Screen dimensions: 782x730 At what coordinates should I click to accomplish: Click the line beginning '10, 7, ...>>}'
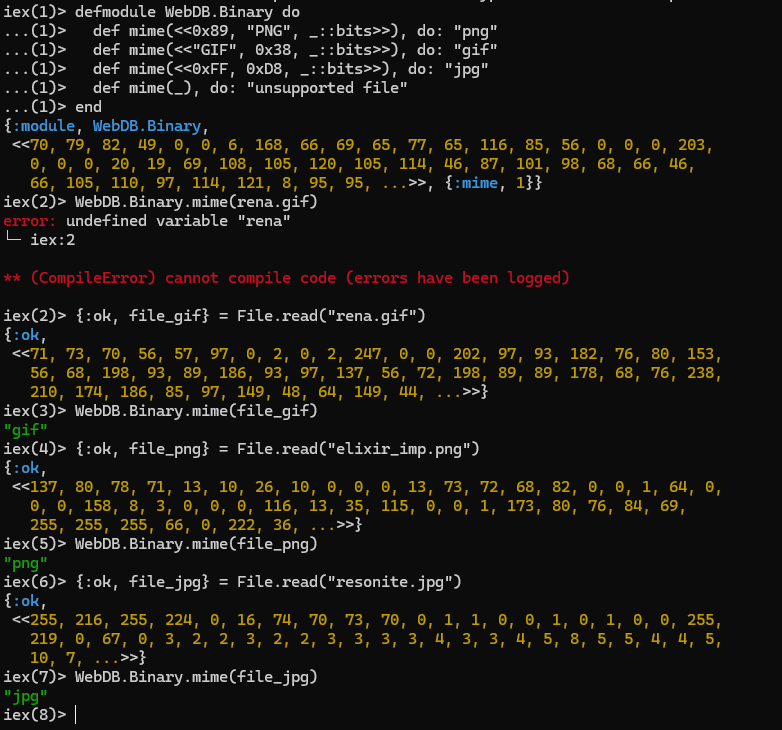pyautogui.click(x=88, y=658)
